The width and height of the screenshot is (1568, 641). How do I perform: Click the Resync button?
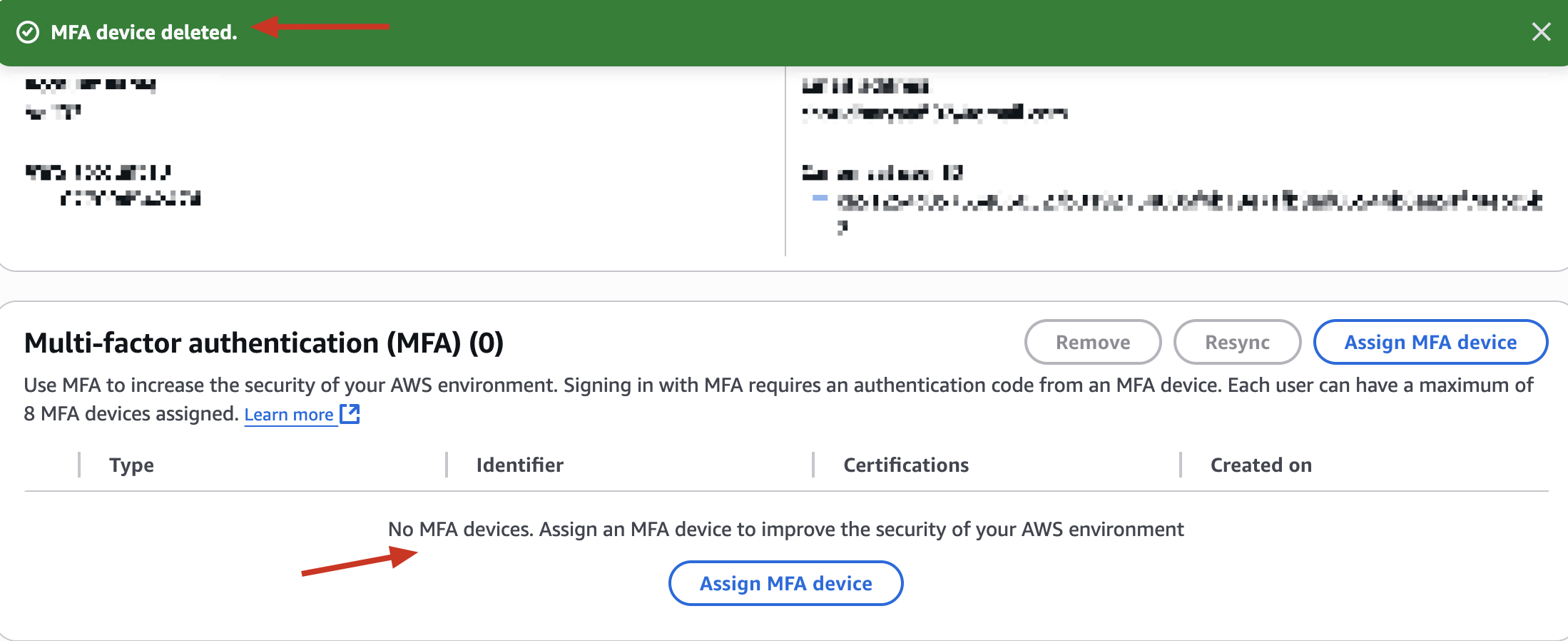(x=1238, y=342)
